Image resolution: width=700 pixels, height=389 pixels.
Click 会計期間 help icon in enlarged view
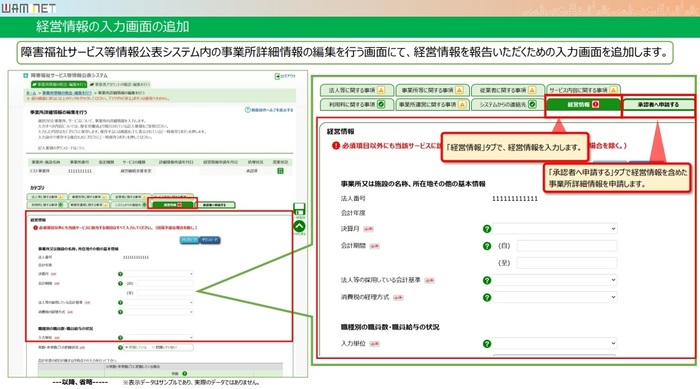click(487, 246)
